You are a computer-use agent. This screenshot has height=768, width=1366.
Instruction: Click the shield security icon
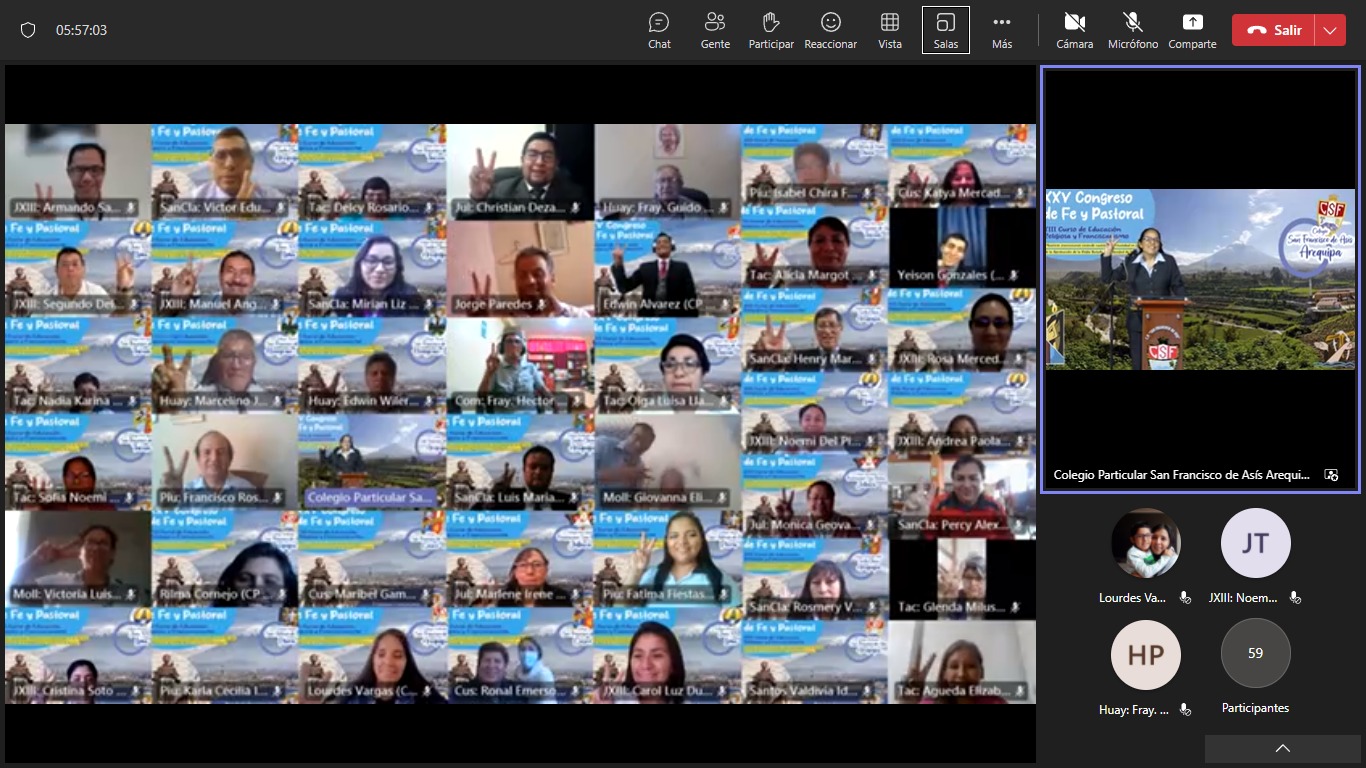28,30
